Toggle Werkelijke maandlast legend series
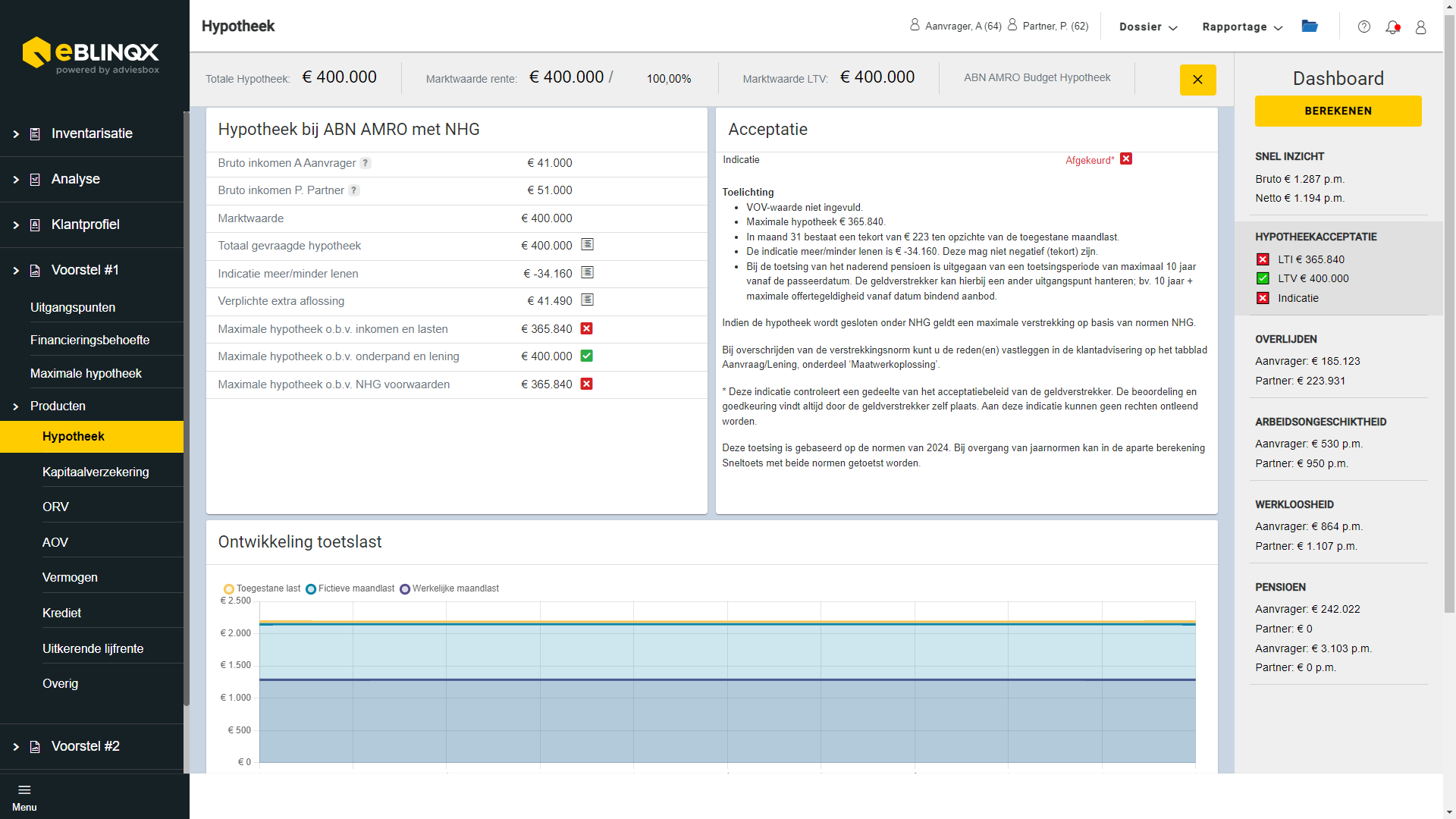Image resolution: width=1456 pixels, height=819 pixels. (449, 588)
